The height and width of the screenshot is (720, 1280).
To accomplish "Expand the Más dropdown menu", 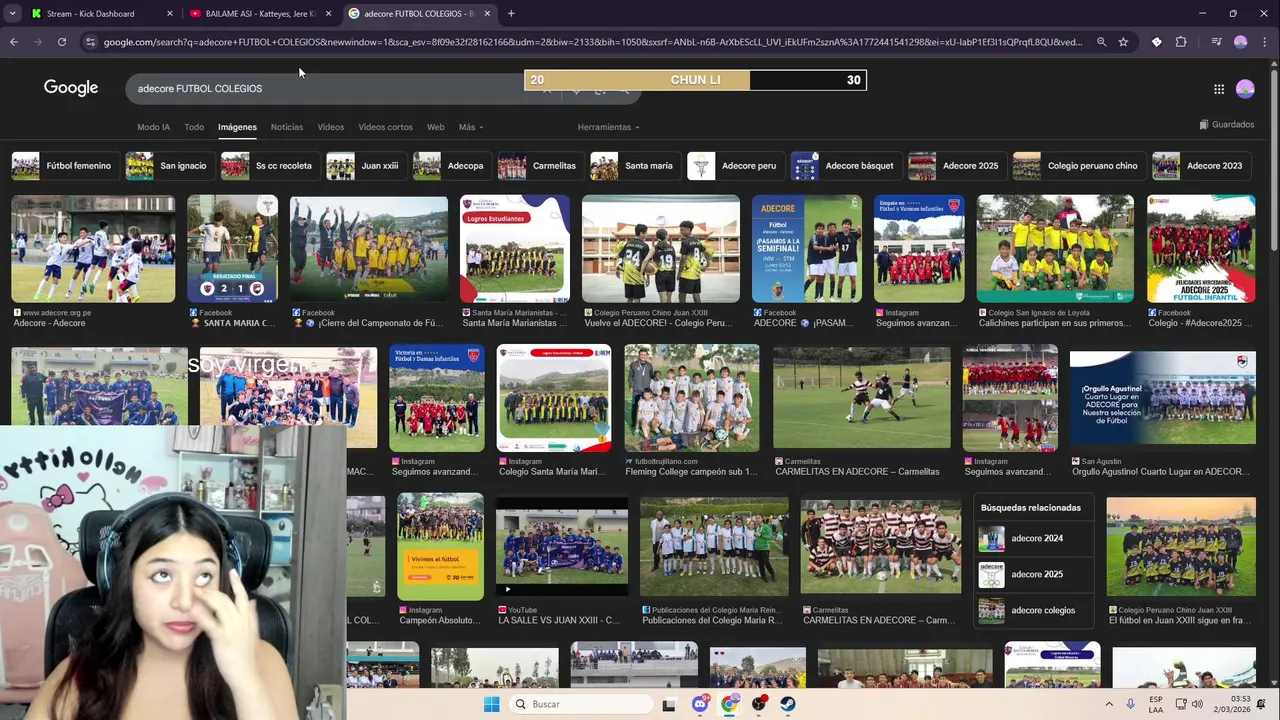I will pyautogui.click(x=470, y=127).
